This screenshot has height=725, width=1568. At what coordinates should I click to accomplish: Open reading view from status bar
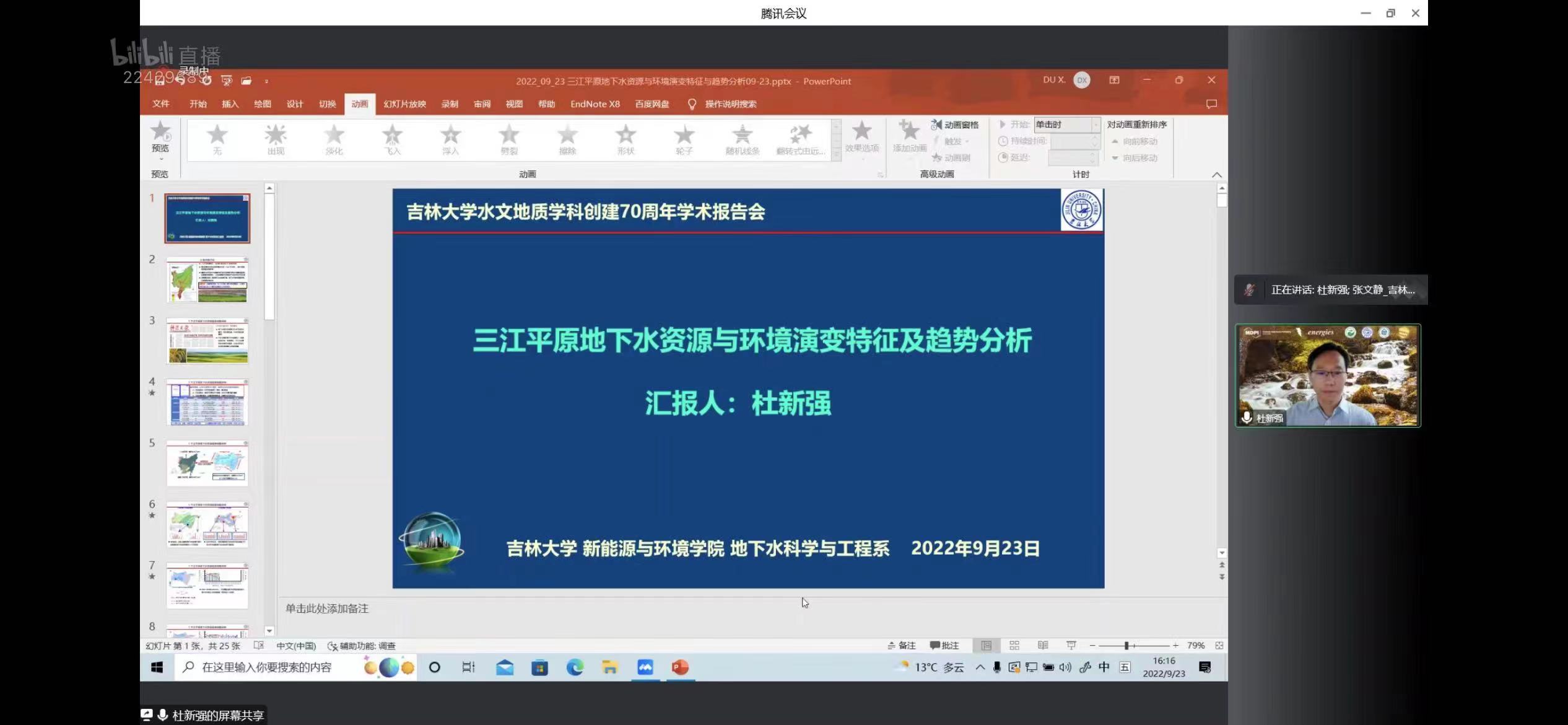[1043, 646]
